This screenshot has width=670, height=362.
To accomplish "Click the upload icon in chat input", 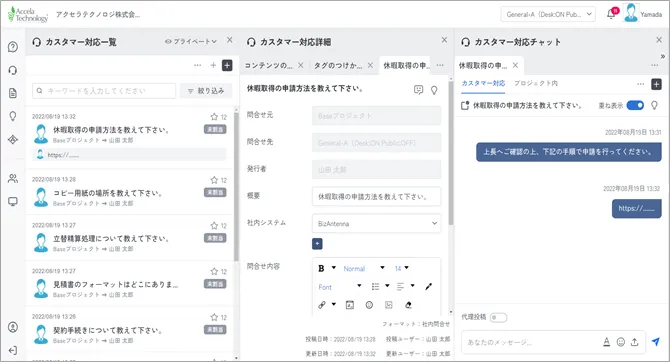I will tap(635, 342).
